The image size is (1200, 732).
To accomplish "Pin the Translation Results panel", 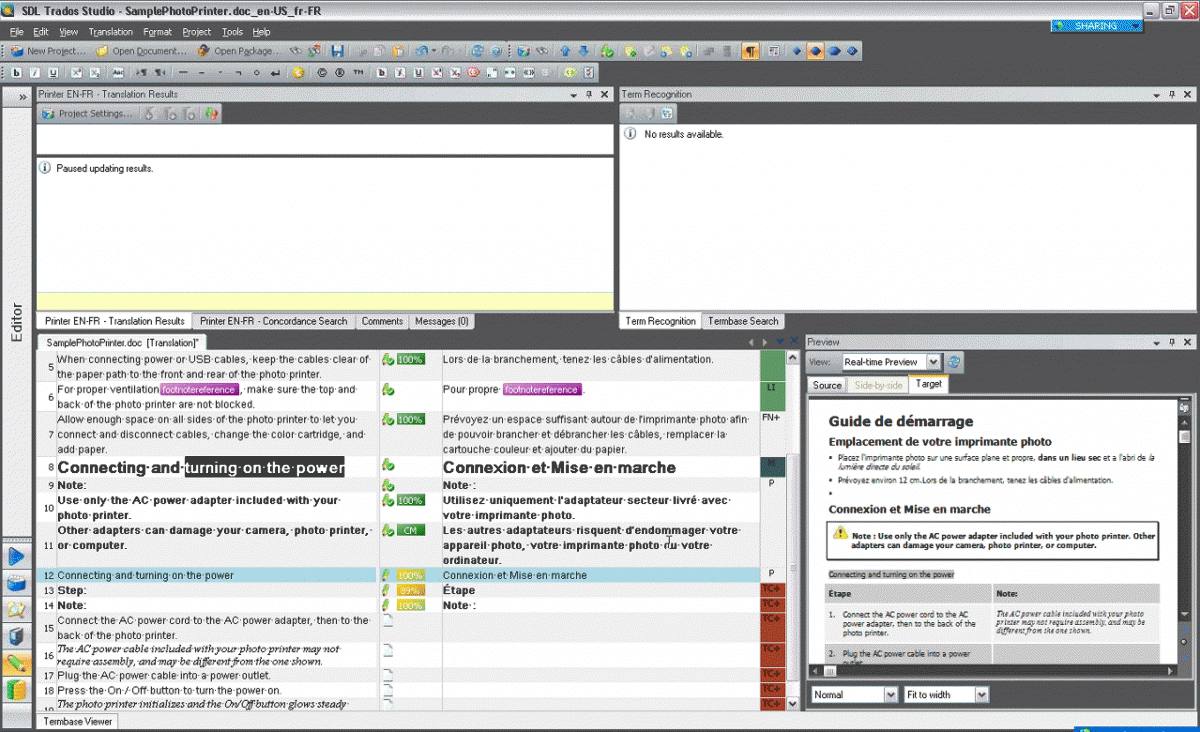I will coord(589,94).
